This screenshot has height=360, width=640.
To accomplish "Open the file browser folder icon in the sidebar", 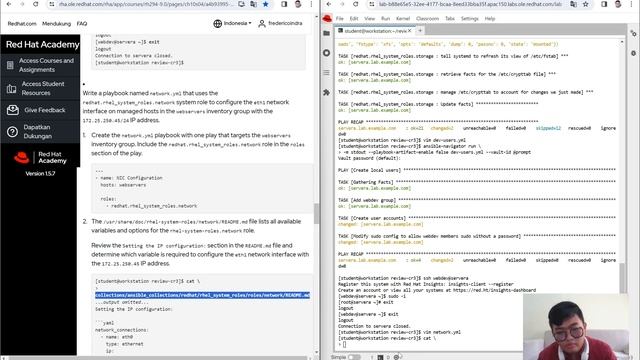I will [327, 33].
